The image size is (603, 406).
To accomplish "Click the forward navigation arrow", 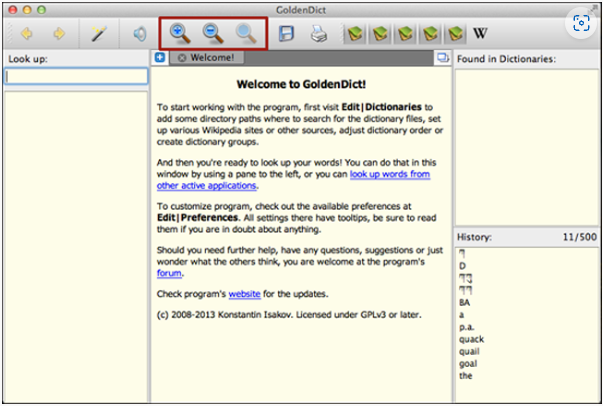I will pyautogui.click(x=59, y=33).
